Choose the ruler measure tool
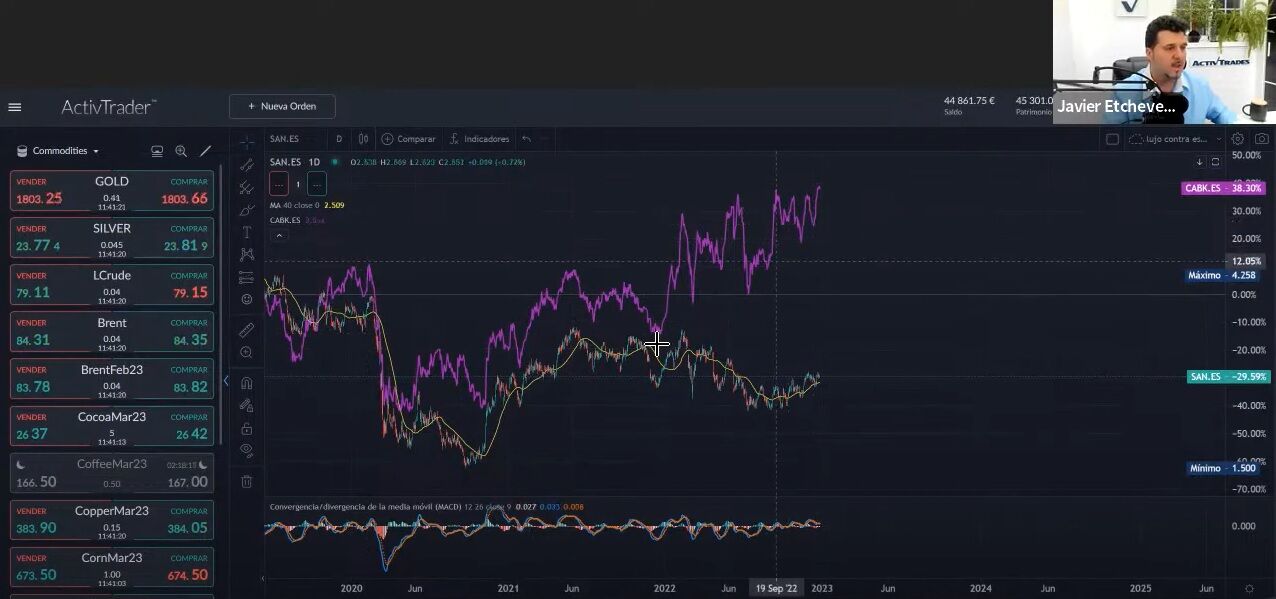1276x599 pixels. pyautogui.click(x=246, y=330)
